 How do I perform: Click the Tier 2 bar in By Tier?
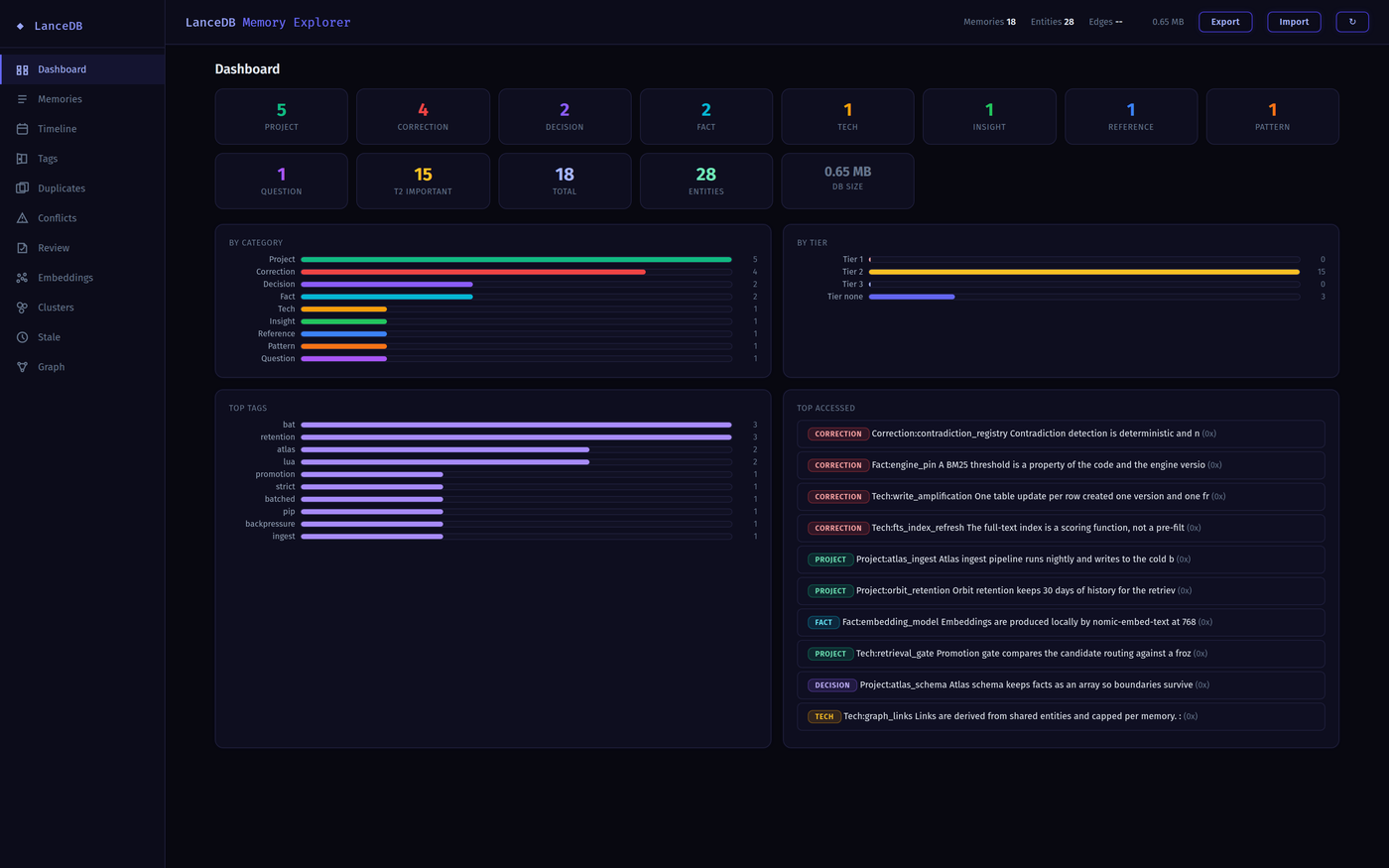tap(1084, 272)
